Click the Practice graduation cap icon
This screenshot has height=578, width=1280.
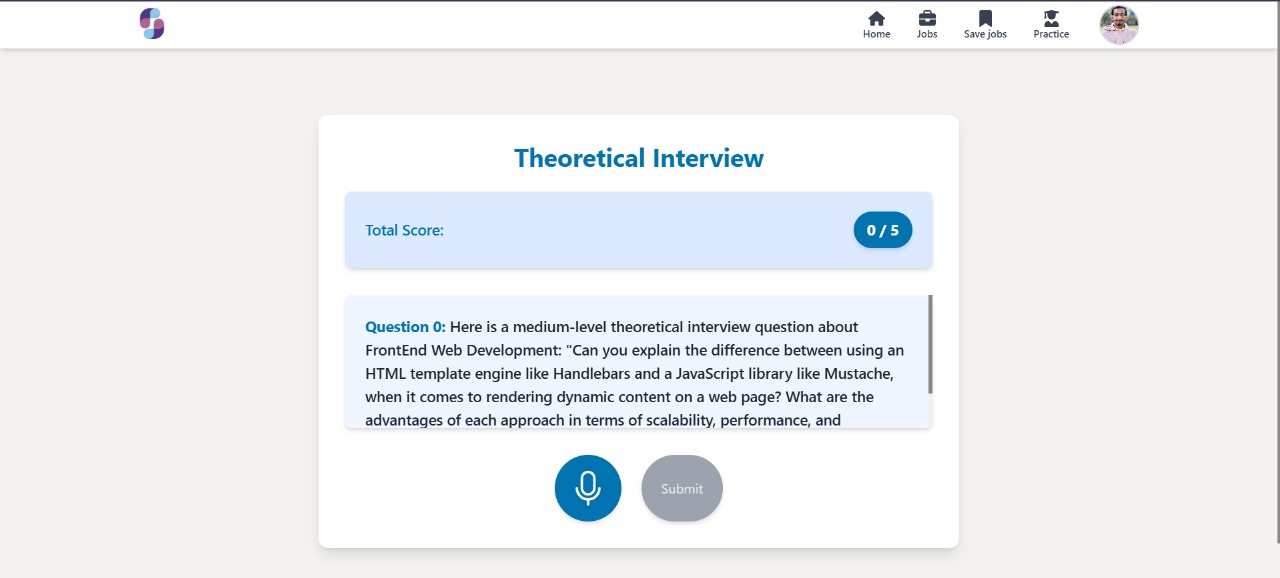(1051, 18)
